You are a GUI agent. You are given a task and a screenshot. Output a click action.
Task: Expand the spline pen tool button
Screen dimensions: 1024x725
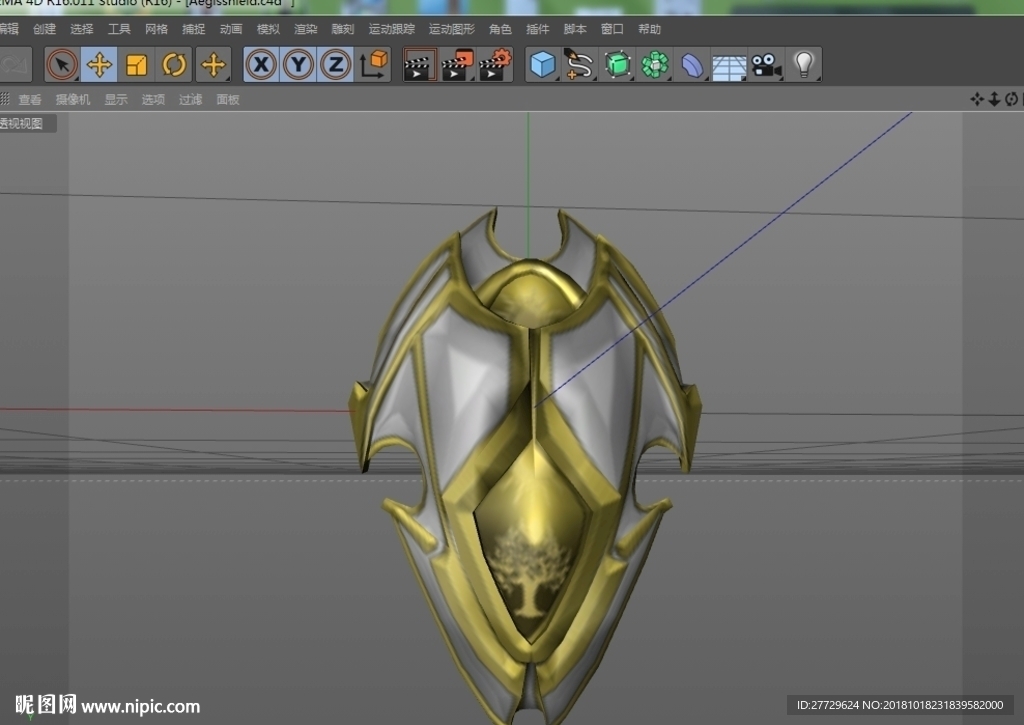pos(580,65)
